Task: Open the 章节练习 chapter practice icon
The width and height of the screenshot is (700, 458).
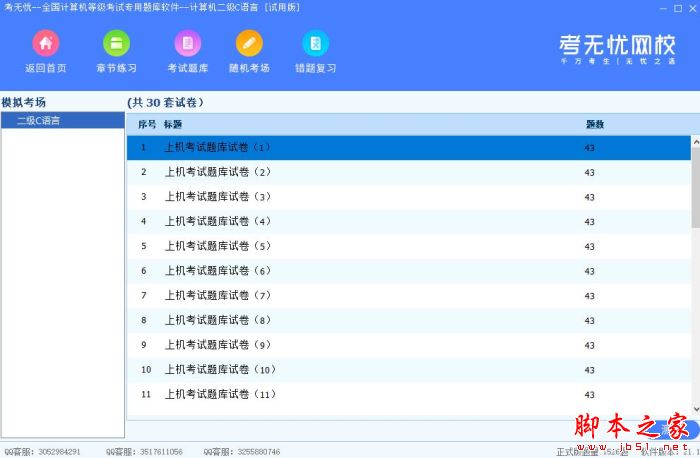Action: pyautogui.click(x=117, y=43)
